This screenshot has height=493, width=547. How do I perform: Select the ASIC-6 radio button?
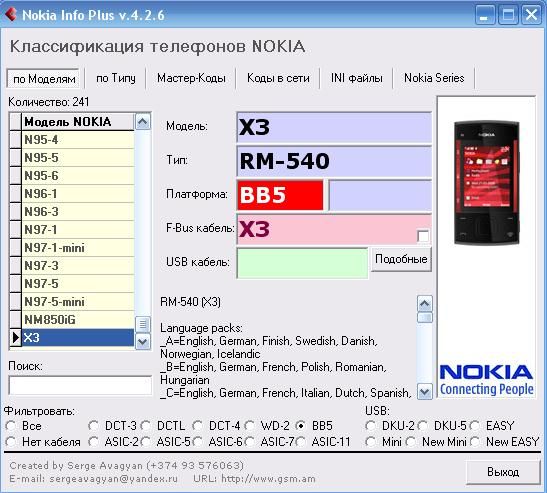(x=197, y=442)
